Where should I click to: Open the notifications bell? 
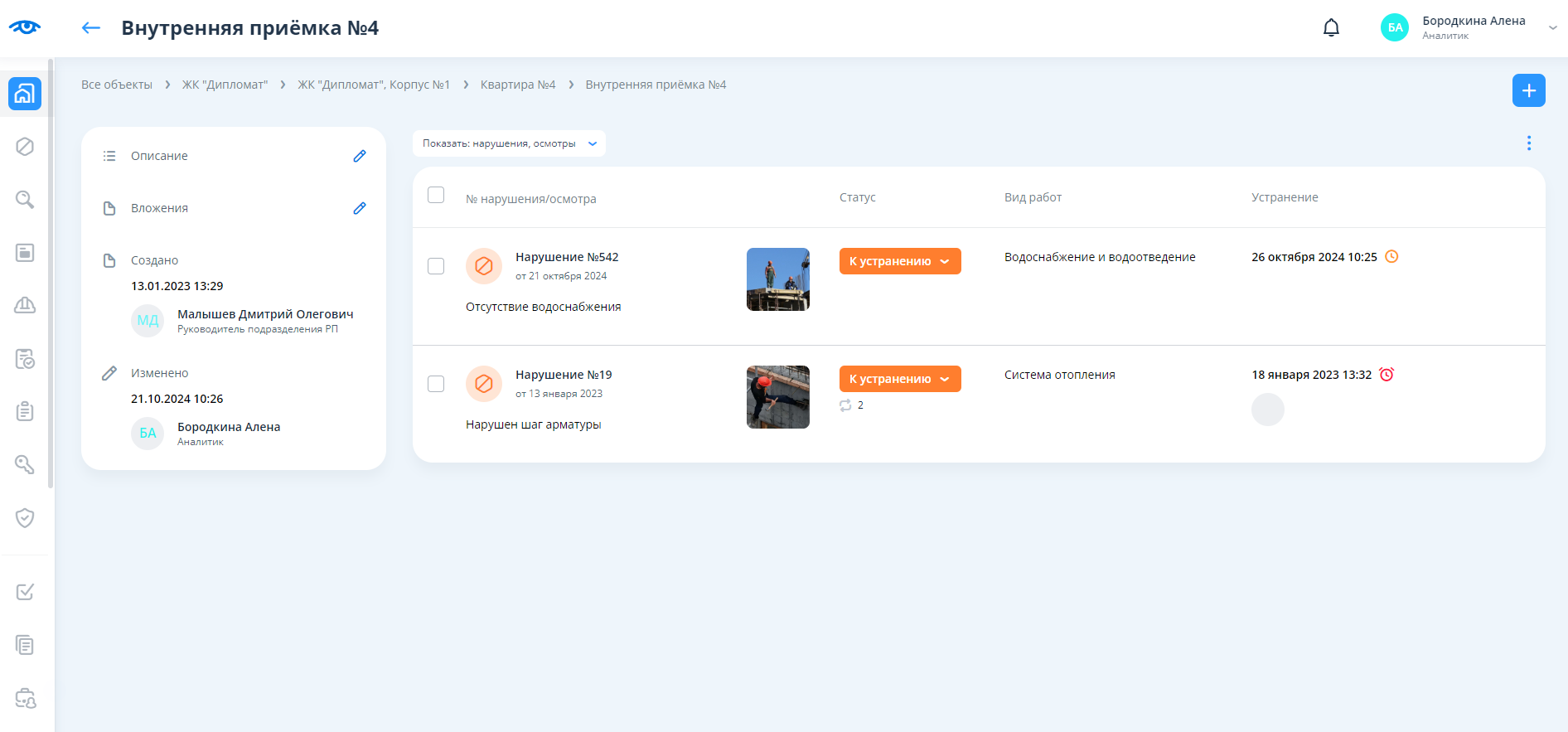[1331, 28]
